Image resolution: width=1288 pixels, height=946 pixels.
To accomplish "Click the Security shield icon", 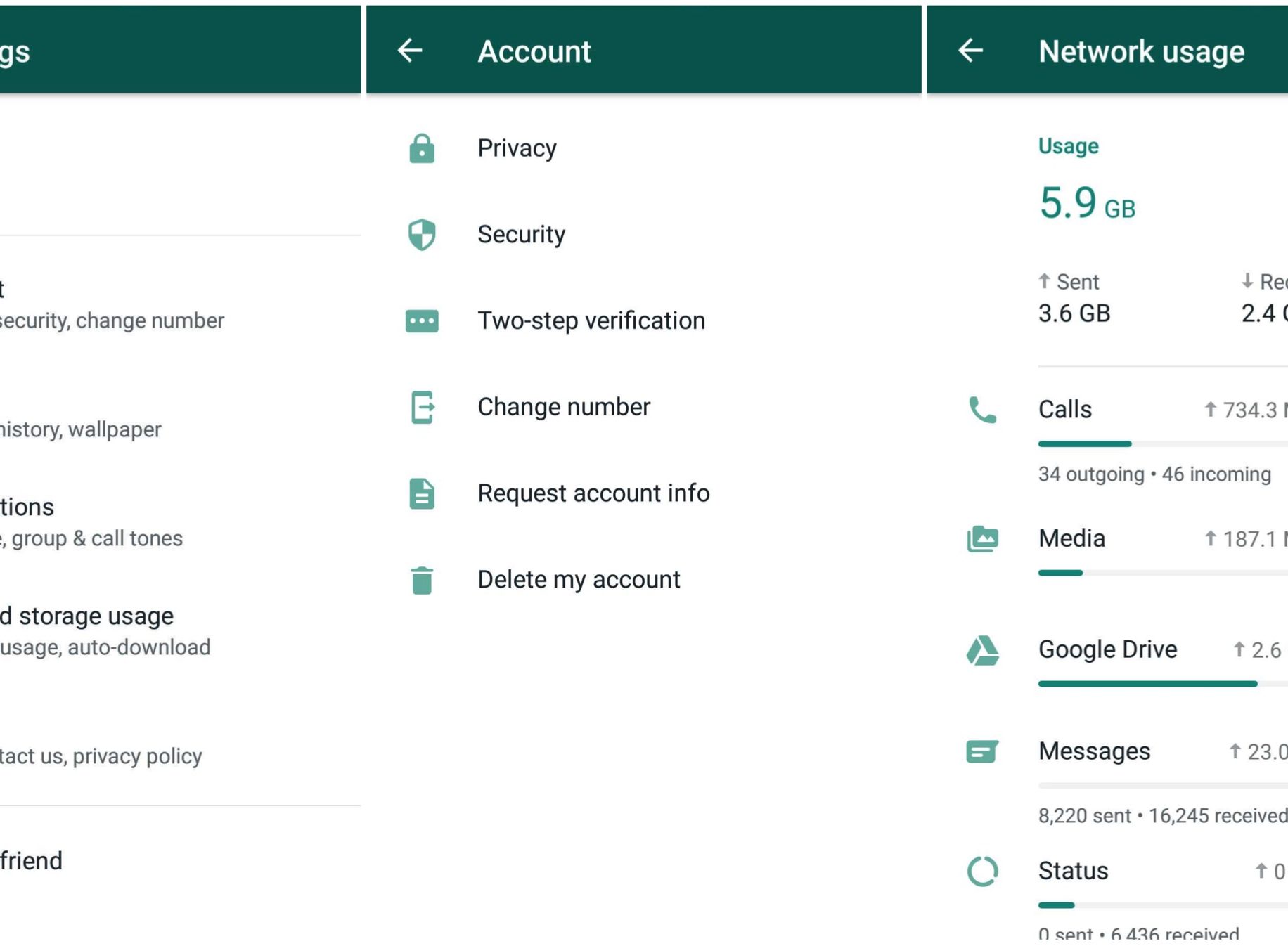I will (x=422, y=235).
